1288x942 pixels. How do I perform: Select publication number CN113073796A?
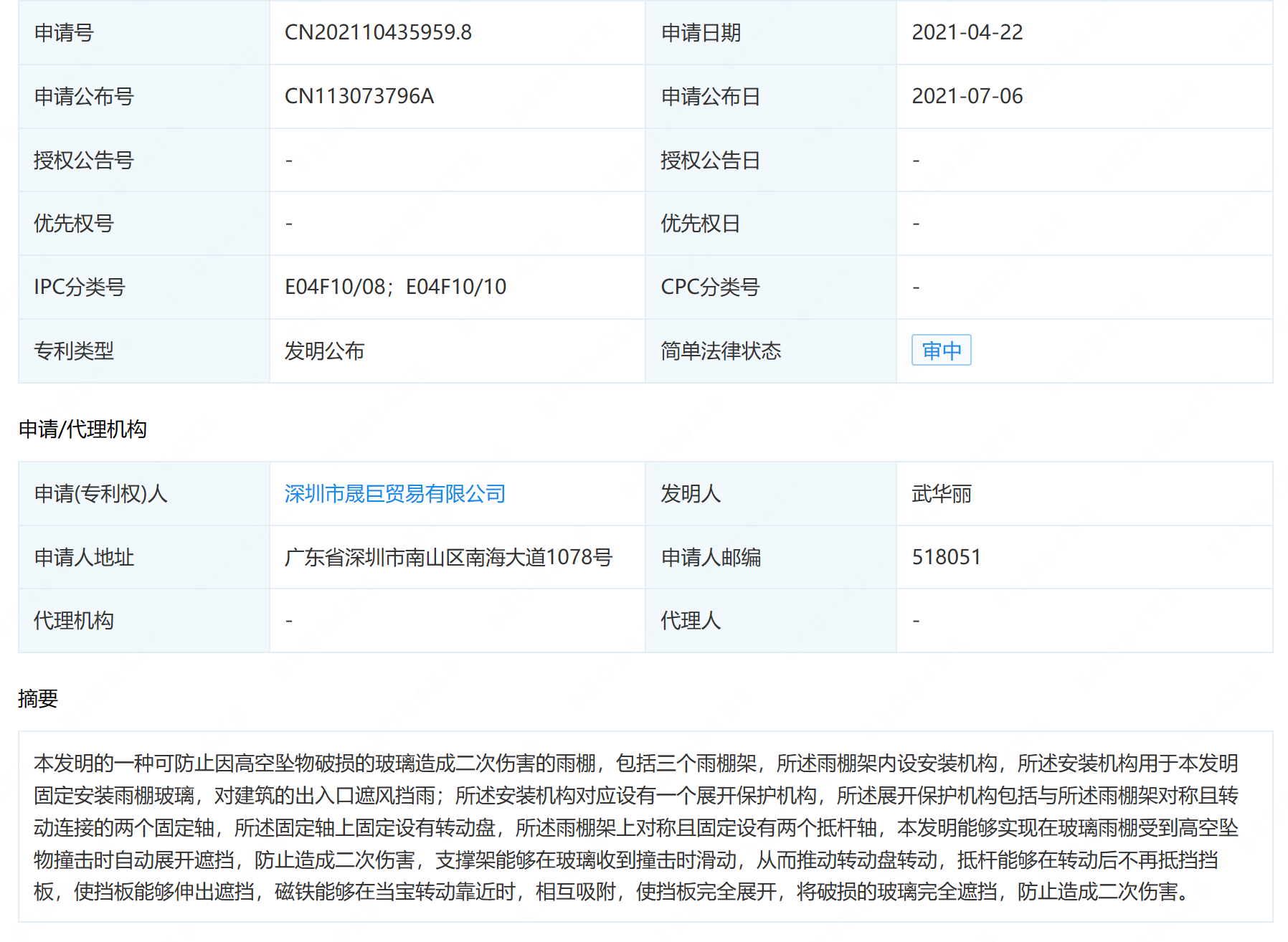pos(359,97)
